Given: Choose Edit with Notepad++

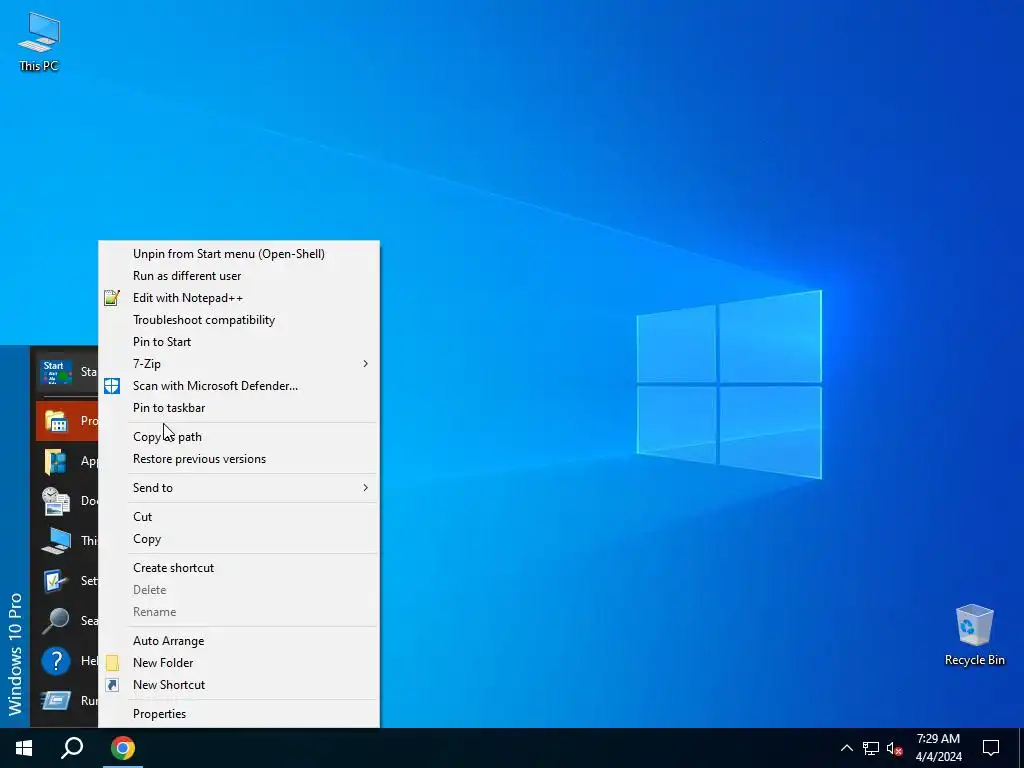Looking at the screenshot, I should pyautogui.click(x=239, y=298).
